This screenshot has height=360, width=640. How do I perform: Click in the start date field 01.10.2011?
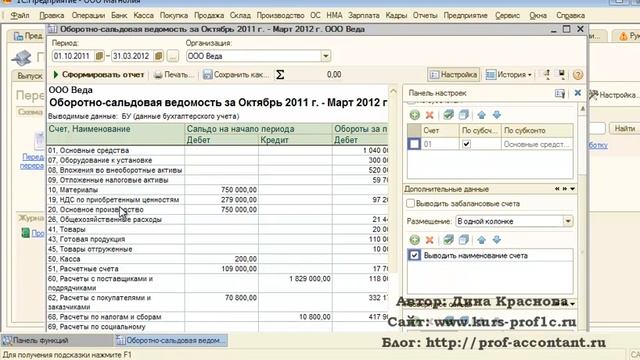pos(73,56)
